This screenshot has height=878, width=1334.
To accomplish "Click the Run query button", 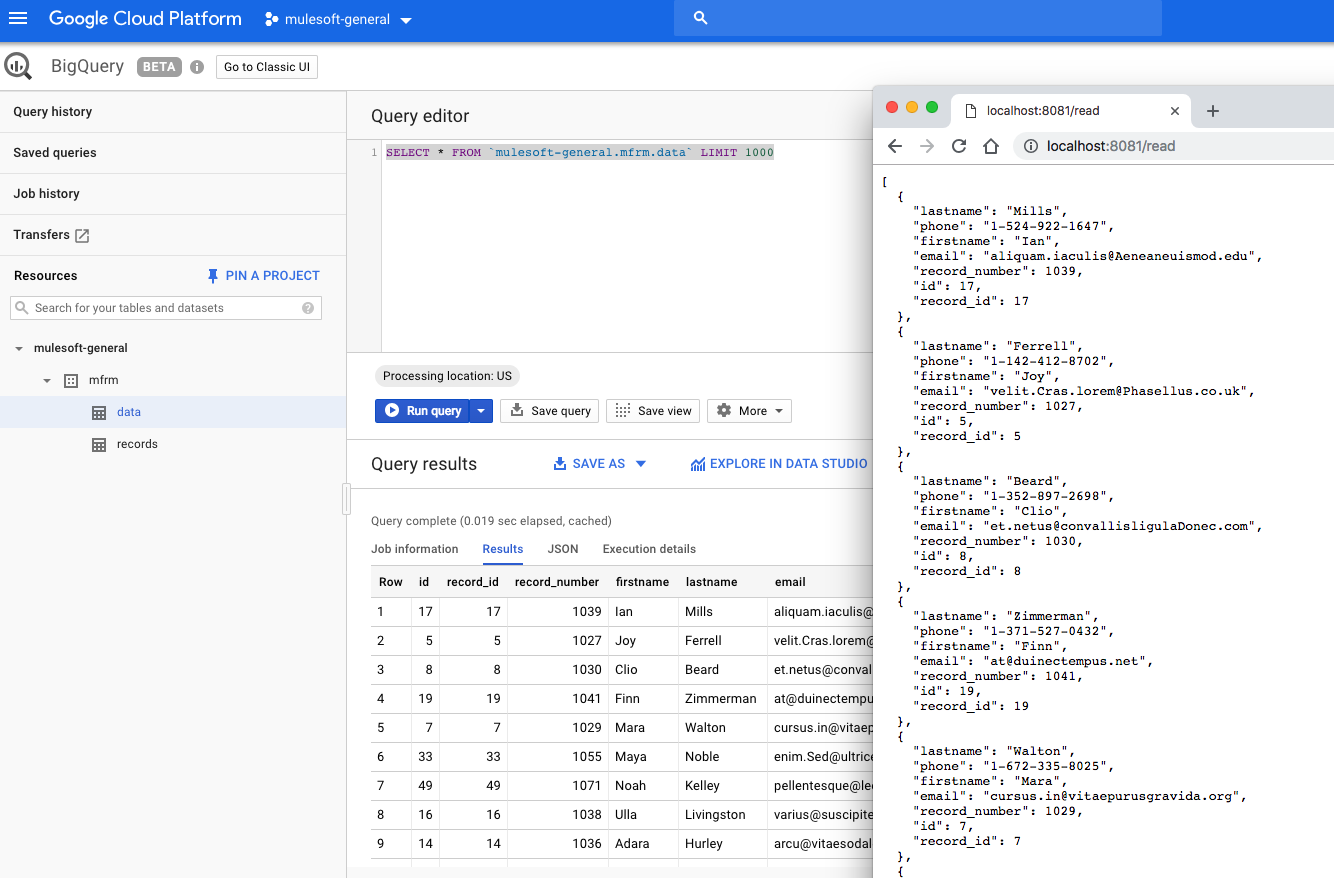I will tap(422, 411).
